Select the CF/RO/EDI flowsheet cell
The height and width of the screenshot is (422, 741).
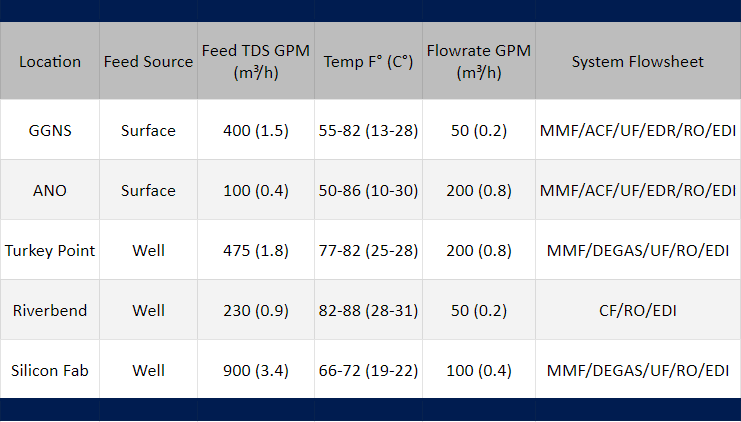click(638, 310)
